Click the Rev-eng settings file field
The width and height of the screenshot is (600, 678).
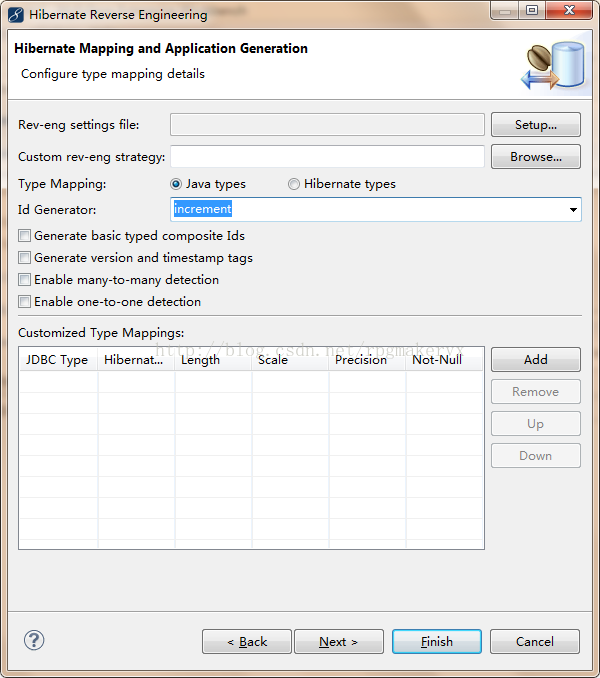click(327, 125)
